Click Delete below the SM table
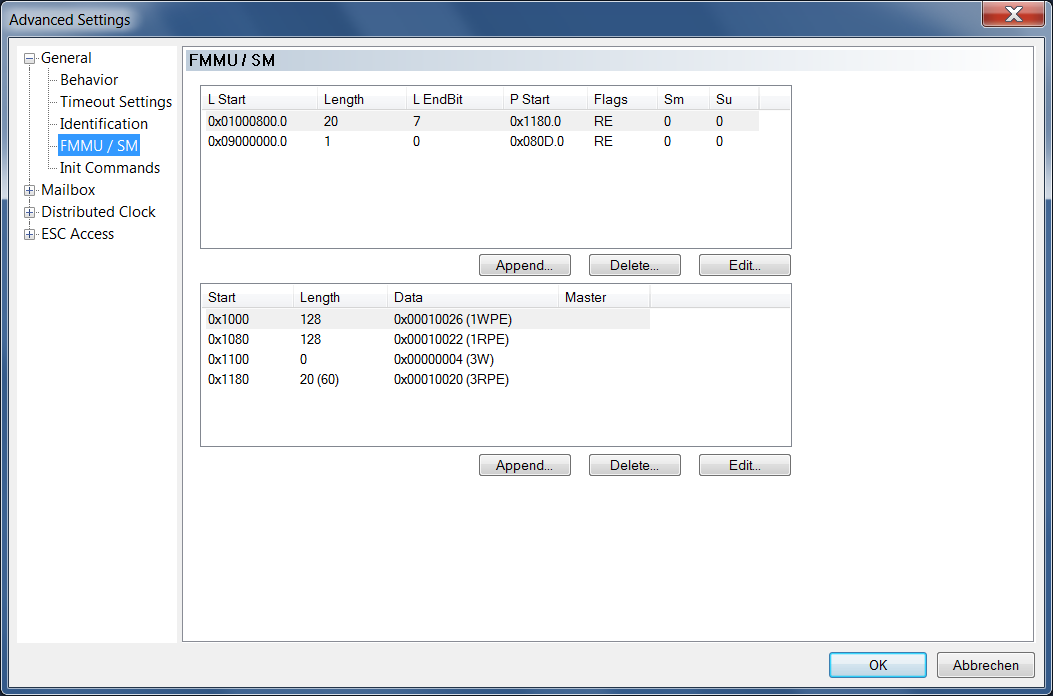Viewport: 1053px width, 696px height. coord(635,465)
